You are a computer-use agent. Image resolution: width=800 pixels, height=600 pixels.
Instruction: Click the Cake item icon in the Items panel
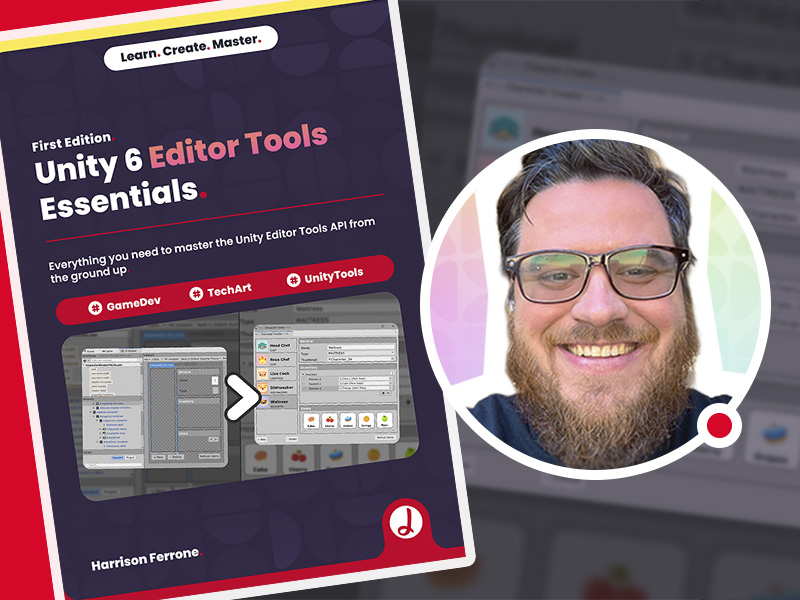tap(311, 421)
